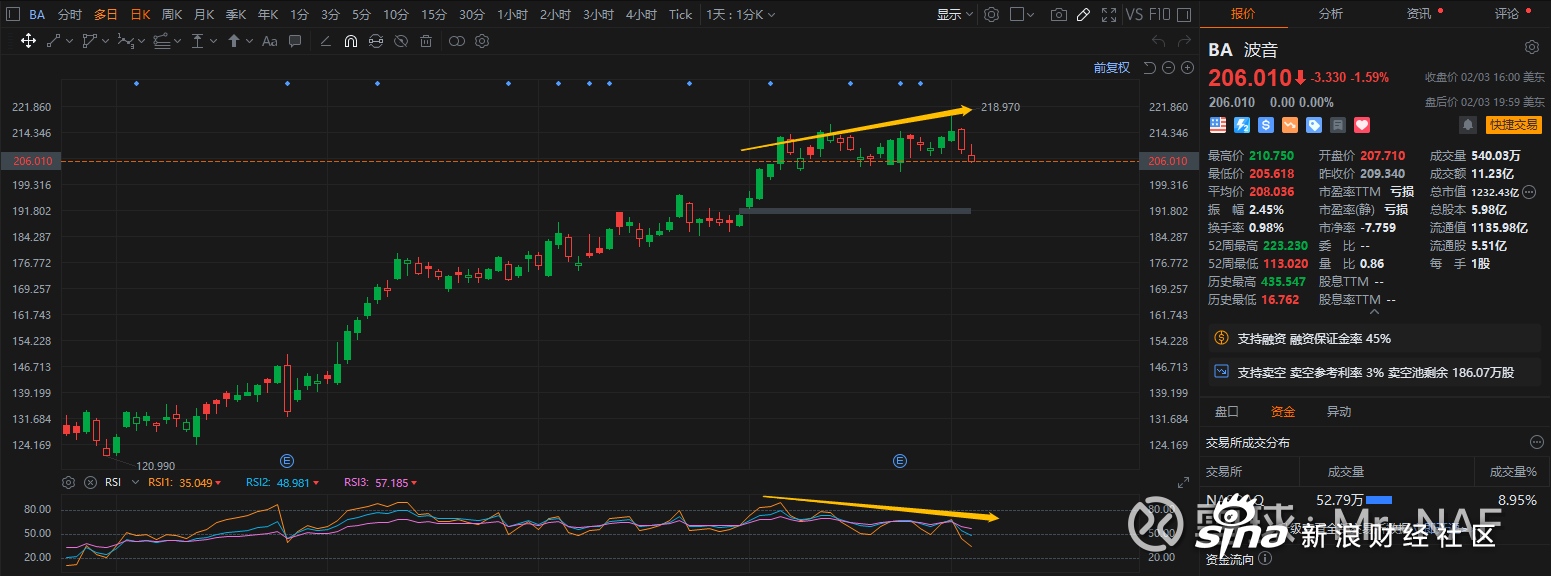Expand the line tool dropdown arrow
Viewport: 1551px width, 576px height.
click(x=70, y=41)
